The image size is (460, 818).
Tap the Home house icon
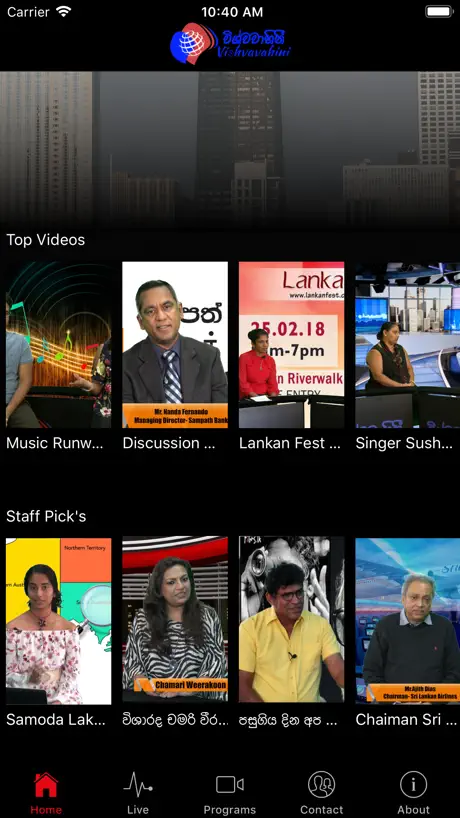[x=46, y=785]
